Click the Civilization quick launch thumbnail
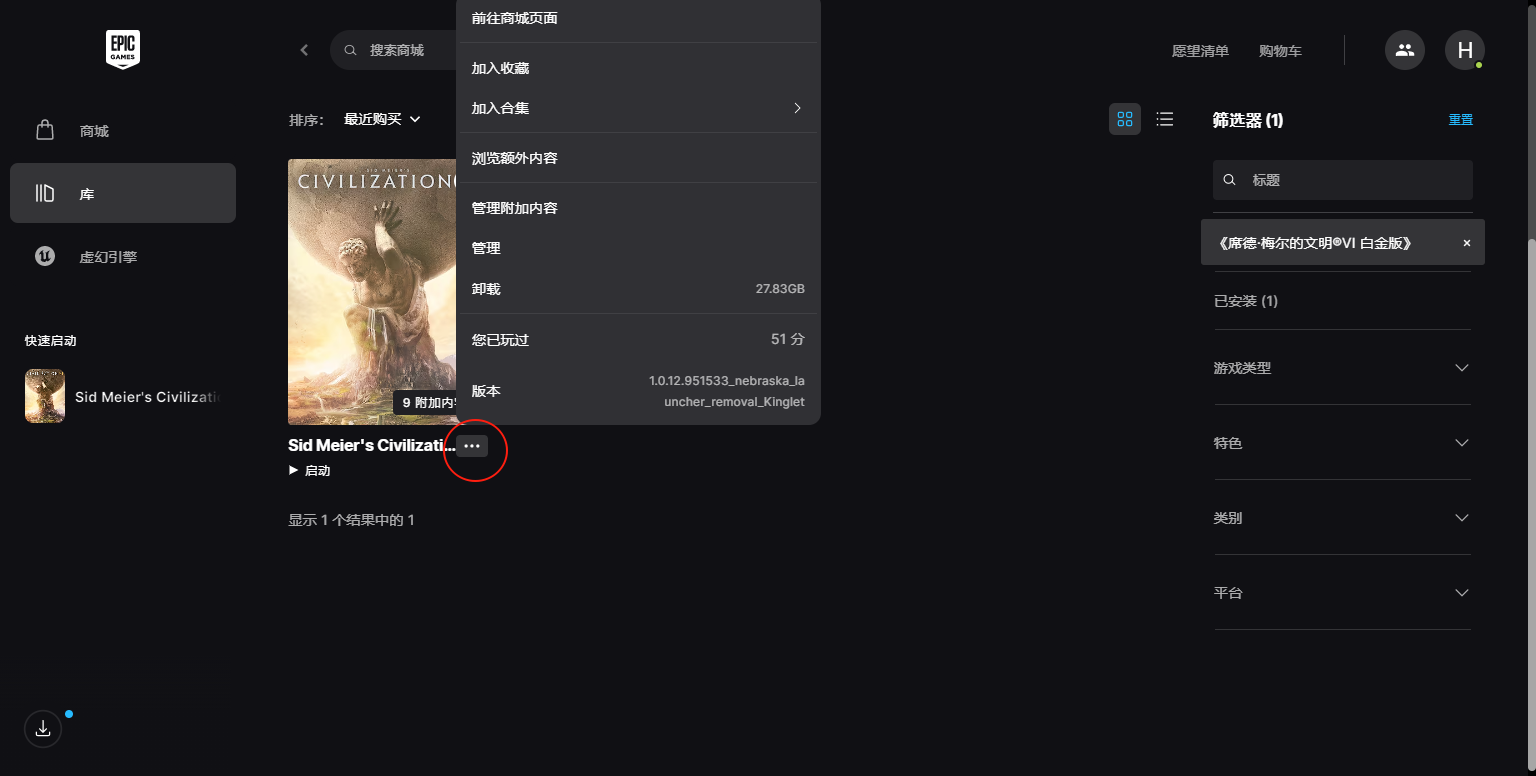Viewport: 1536px width, 776px height. point(45,396)
